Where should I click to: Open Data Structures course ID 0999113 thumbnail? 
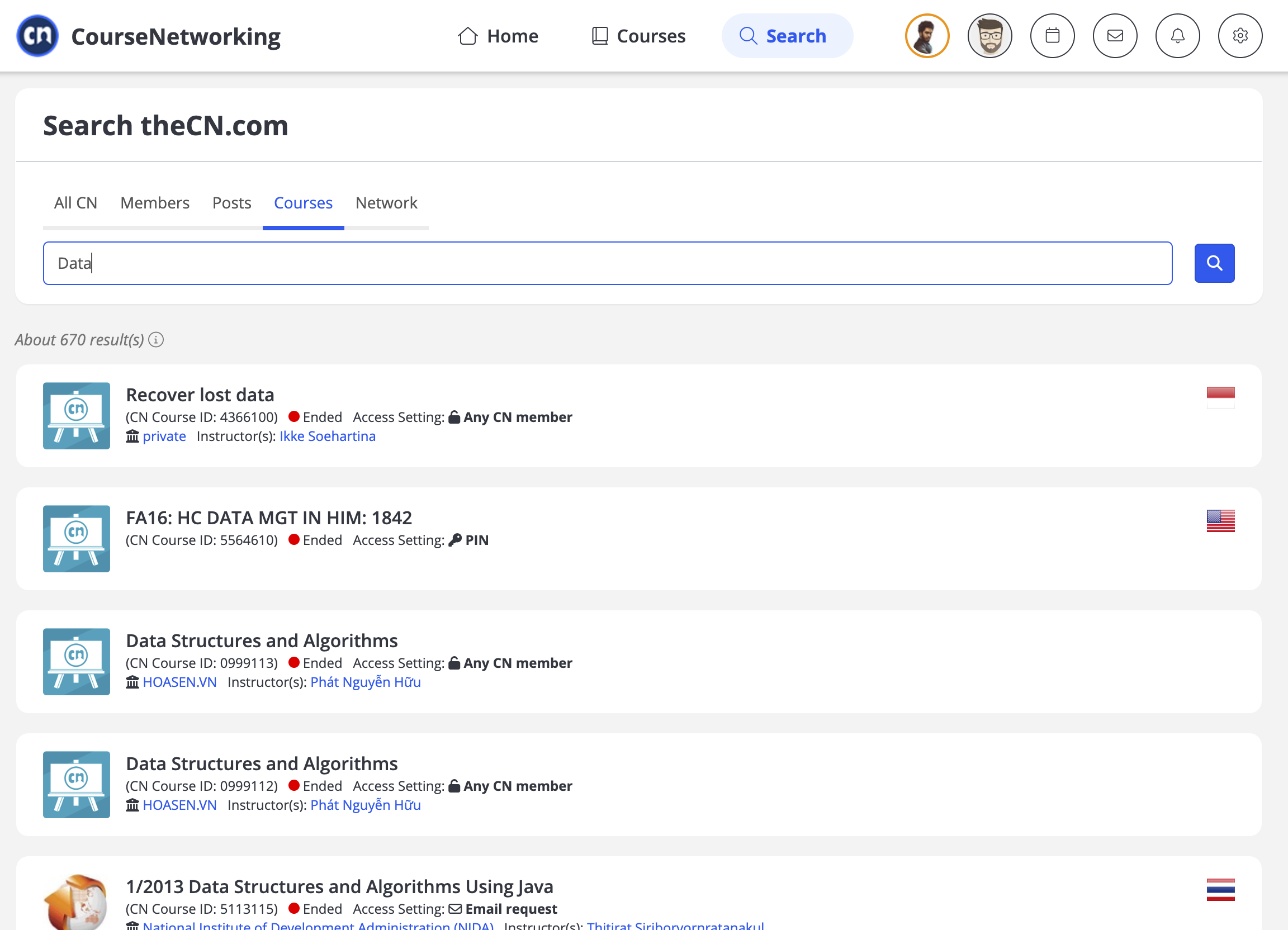[77, 661]
